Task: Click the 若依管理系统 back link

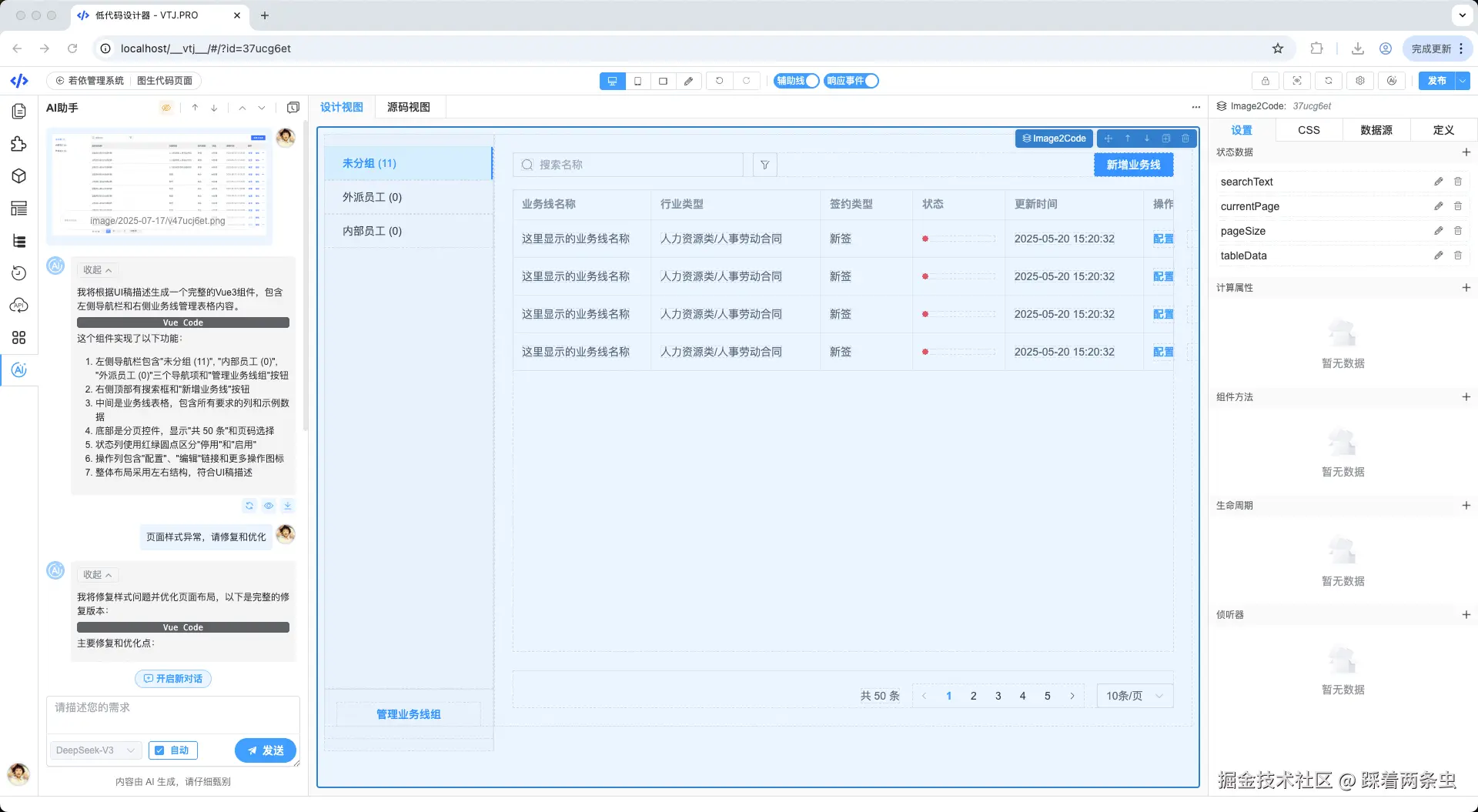Action: tap(90, 81)
